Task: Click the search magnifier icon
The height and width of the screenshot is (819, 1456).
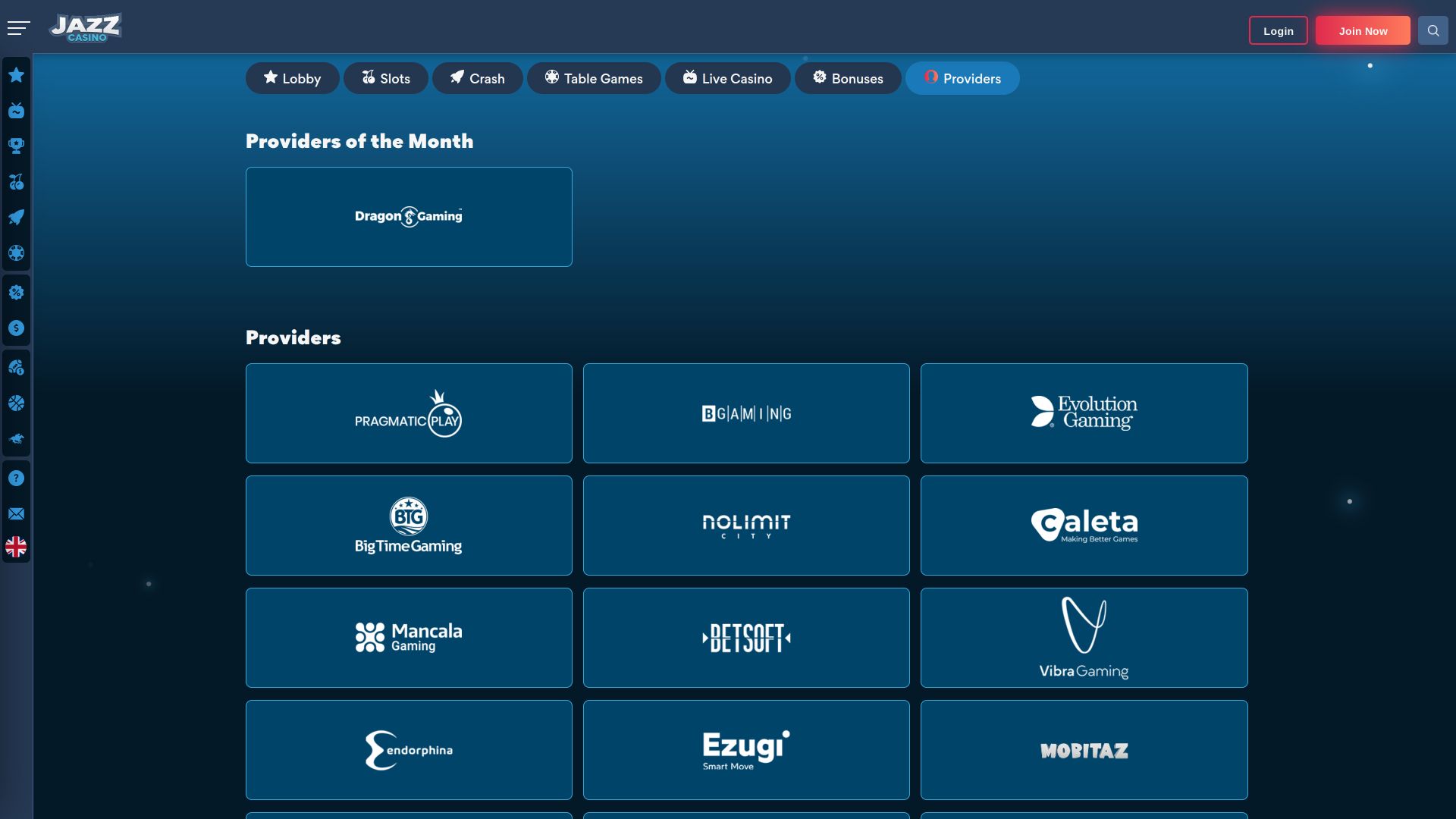Action: 1432,31
